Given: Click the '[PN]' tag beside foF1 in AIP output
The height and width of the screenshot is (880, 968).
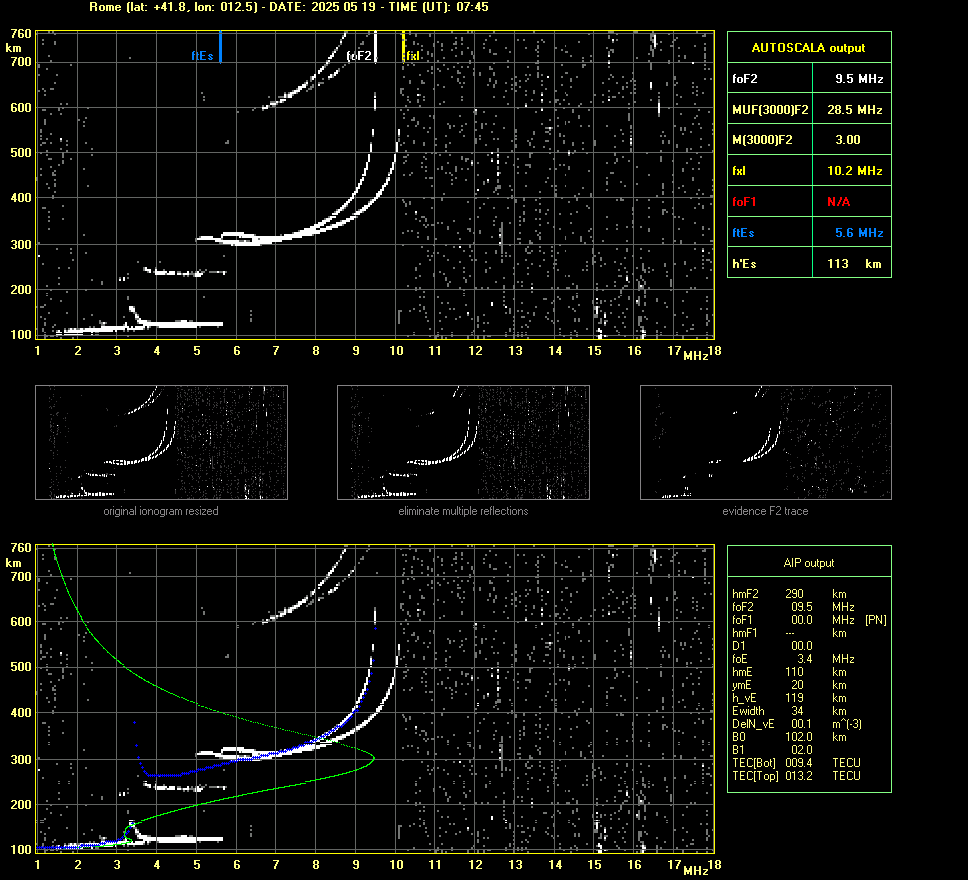Looking at the screenshot, I should point(875,620).
